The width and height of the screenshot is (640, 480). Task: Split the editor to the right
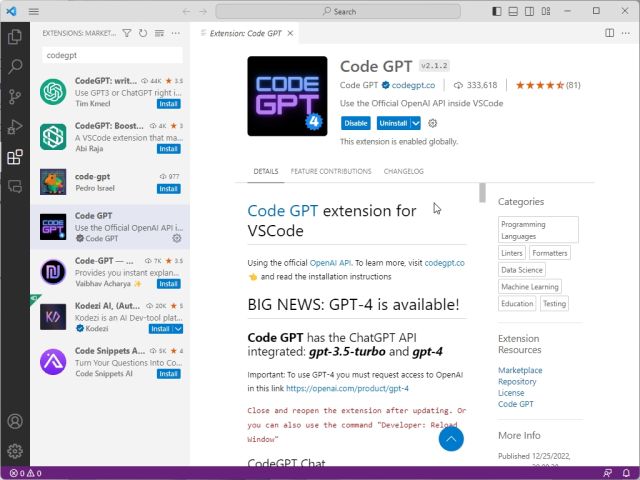[609, 33]
